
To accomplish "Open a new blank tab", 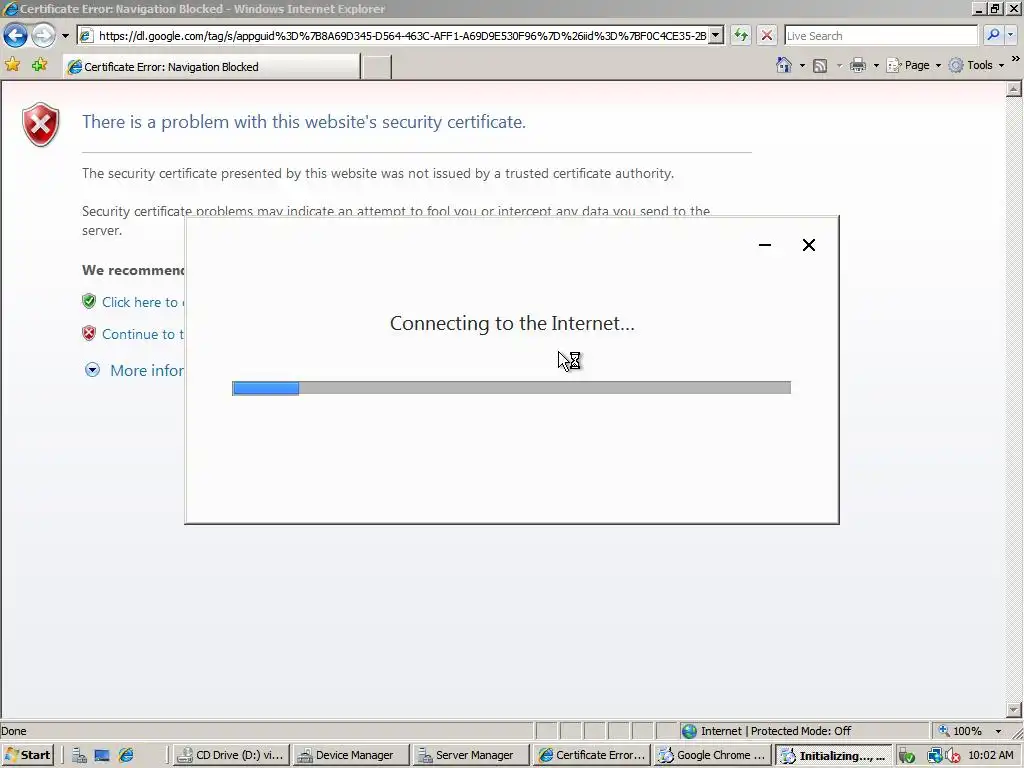I will click(x=377, y=67).
